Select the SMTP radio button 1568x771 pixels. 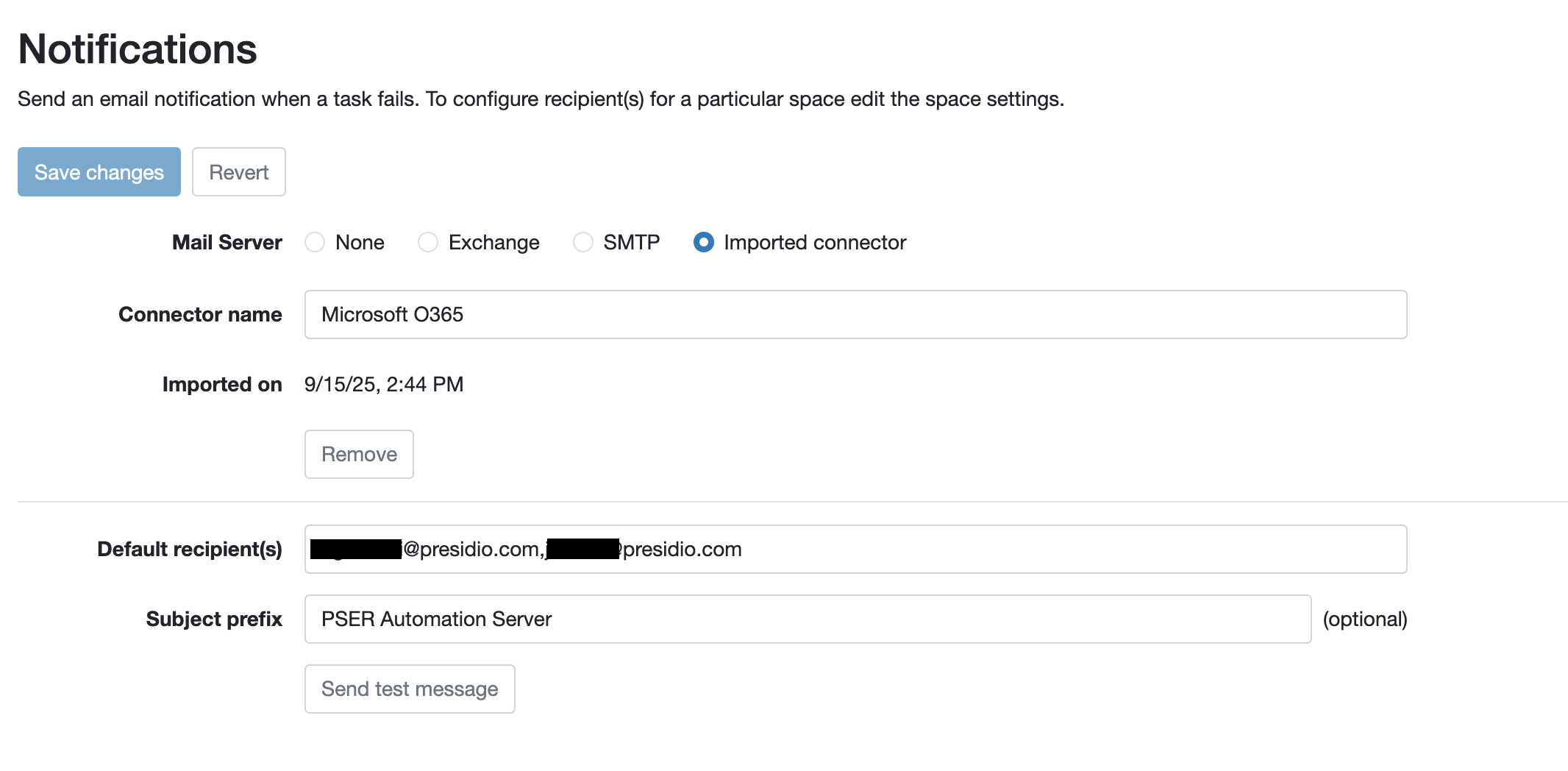tap(583, 243)
